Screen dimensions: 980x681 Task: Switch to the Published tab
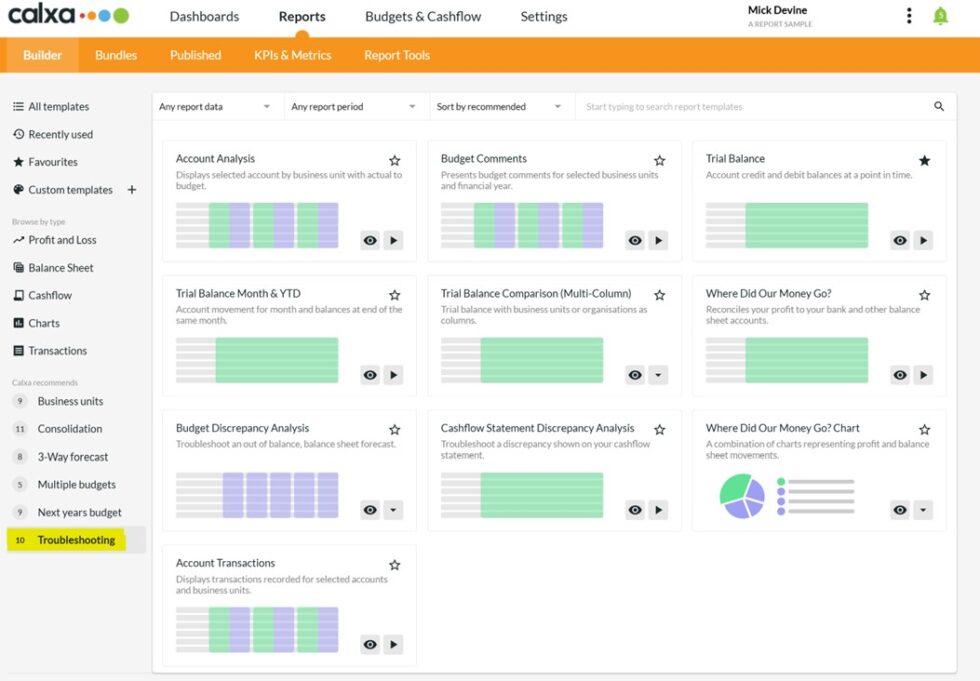(195, 55)
